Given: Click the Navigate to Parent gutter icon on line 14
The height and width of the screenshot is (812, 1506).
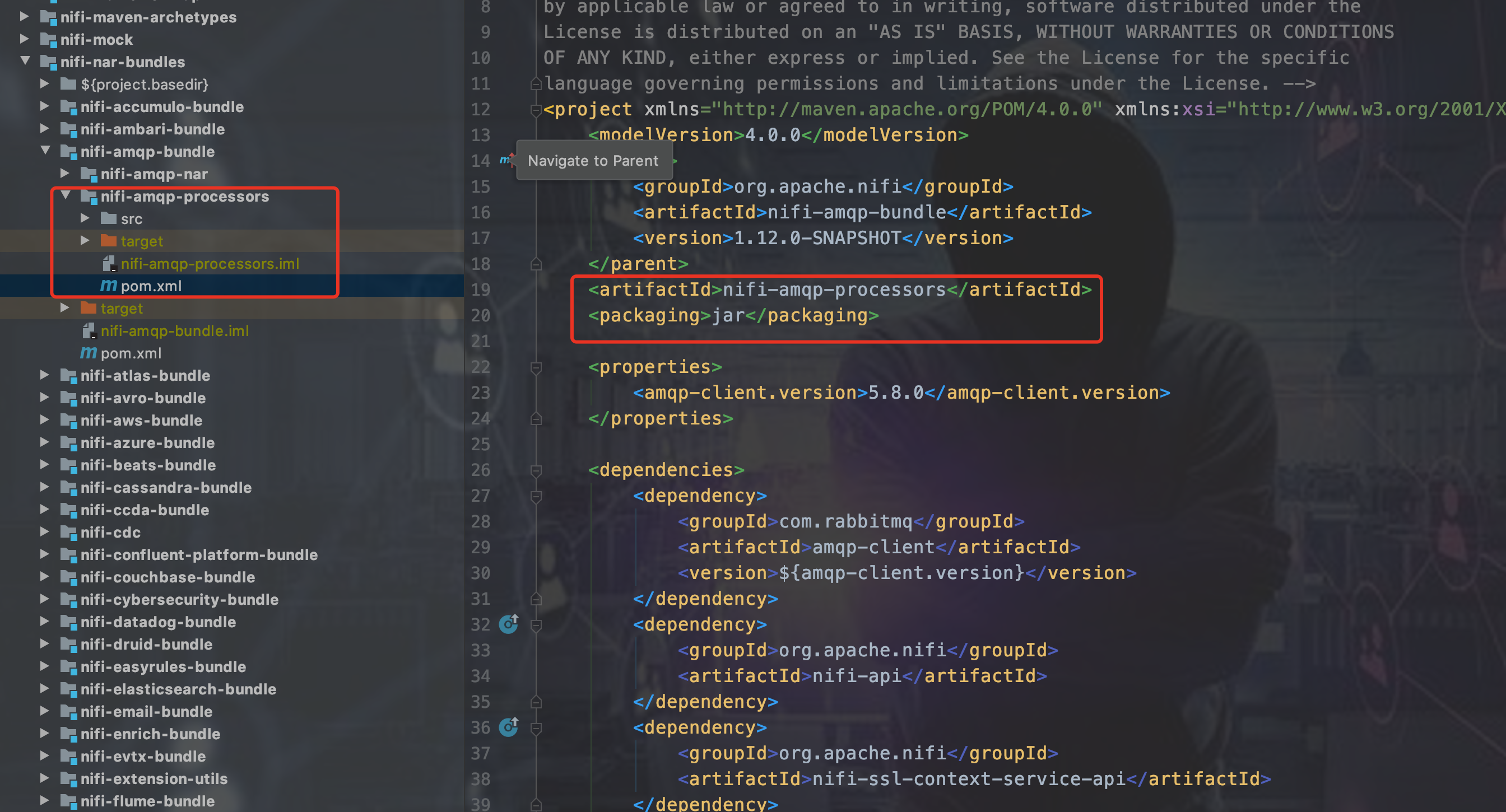Looking at the screenshot, I should tap(506, 160).
